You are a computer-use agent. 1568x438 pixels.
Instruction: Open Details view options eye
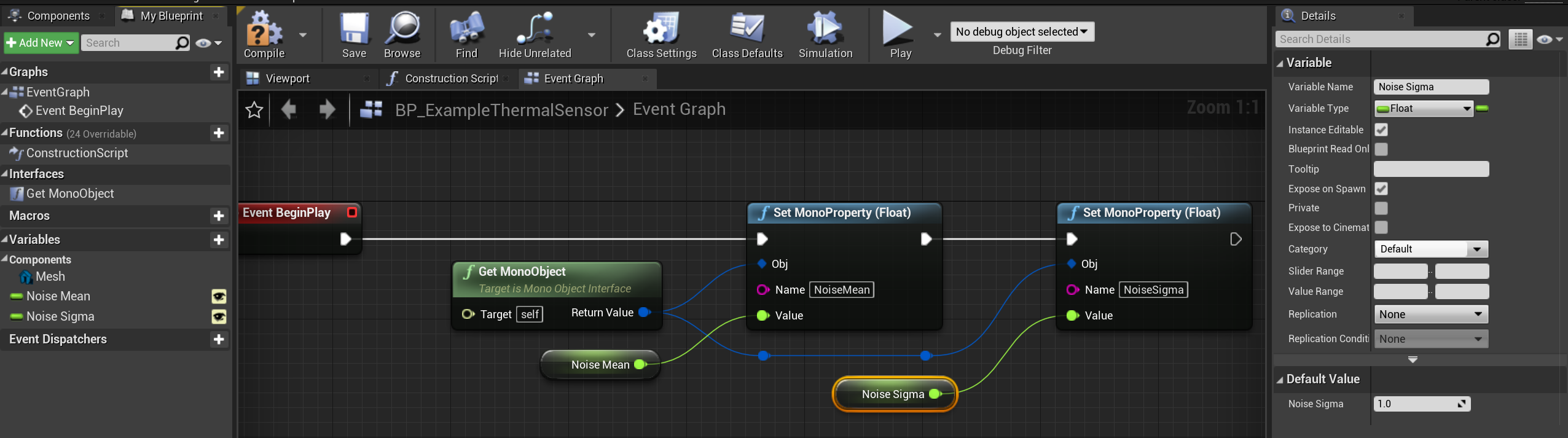point(1550,40)
